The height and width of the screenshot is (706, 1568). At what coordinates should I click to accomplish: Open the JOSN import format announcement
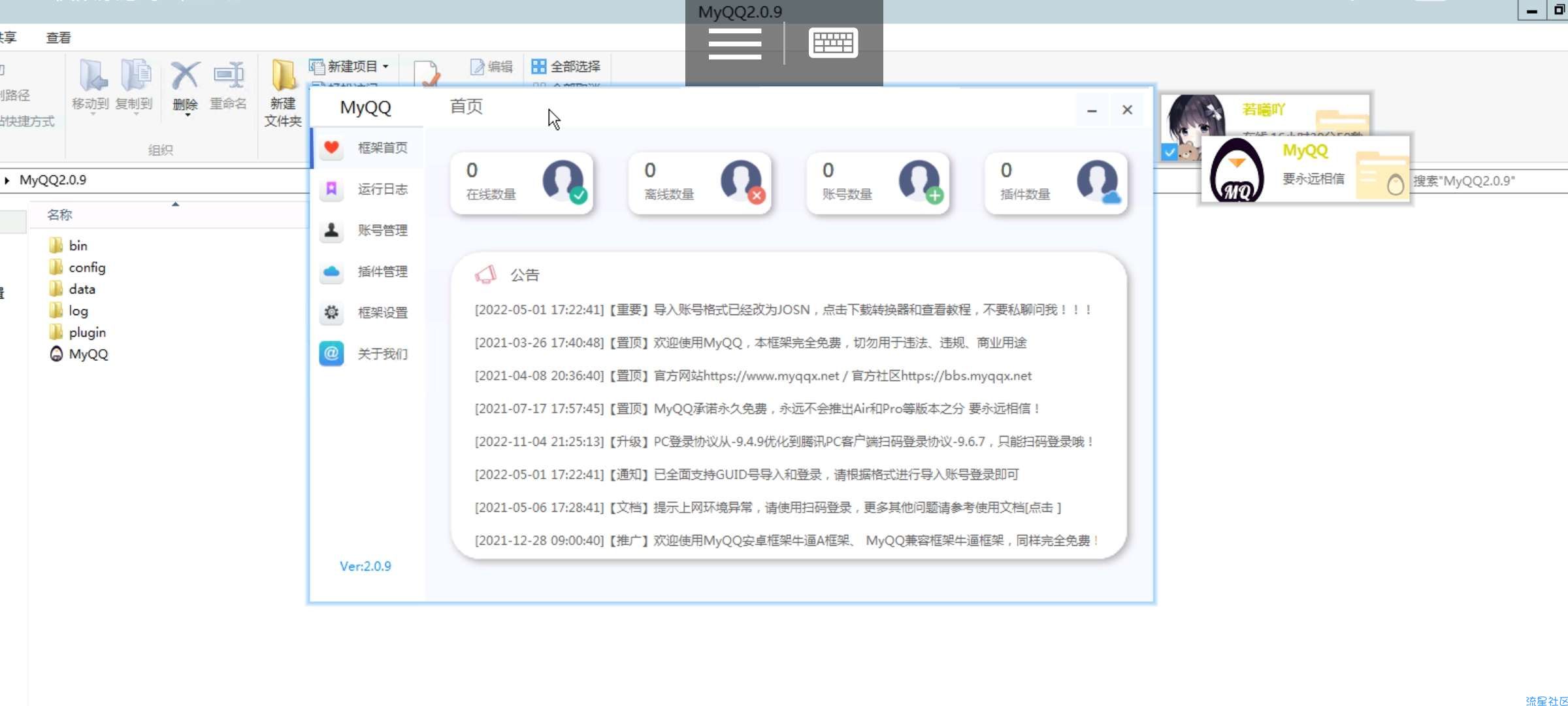click(x=783, y=310)
